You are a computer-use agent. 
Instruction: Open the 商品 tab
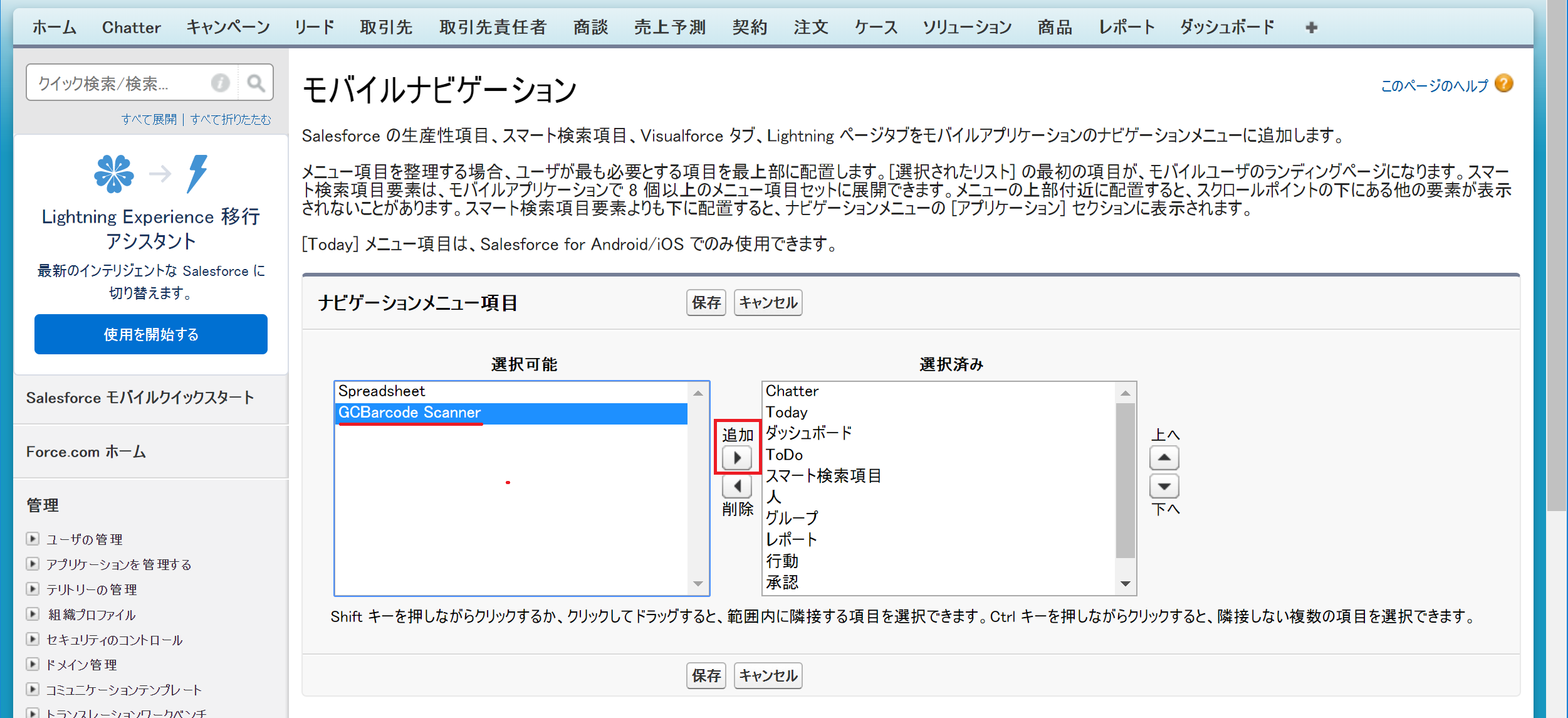(x=1055, y=27)
